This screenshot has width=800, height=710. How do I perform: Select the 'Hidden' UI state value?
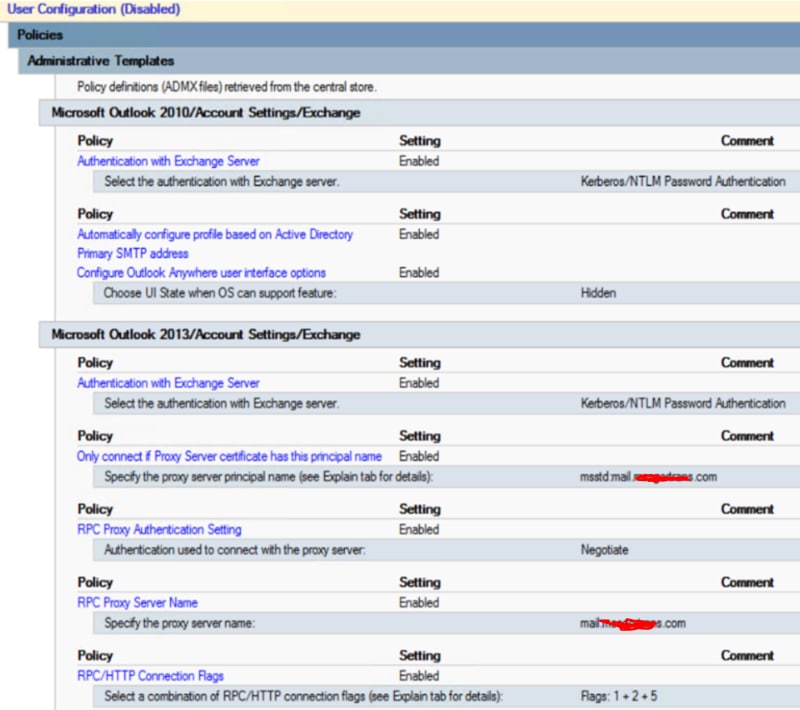point(598,293)
